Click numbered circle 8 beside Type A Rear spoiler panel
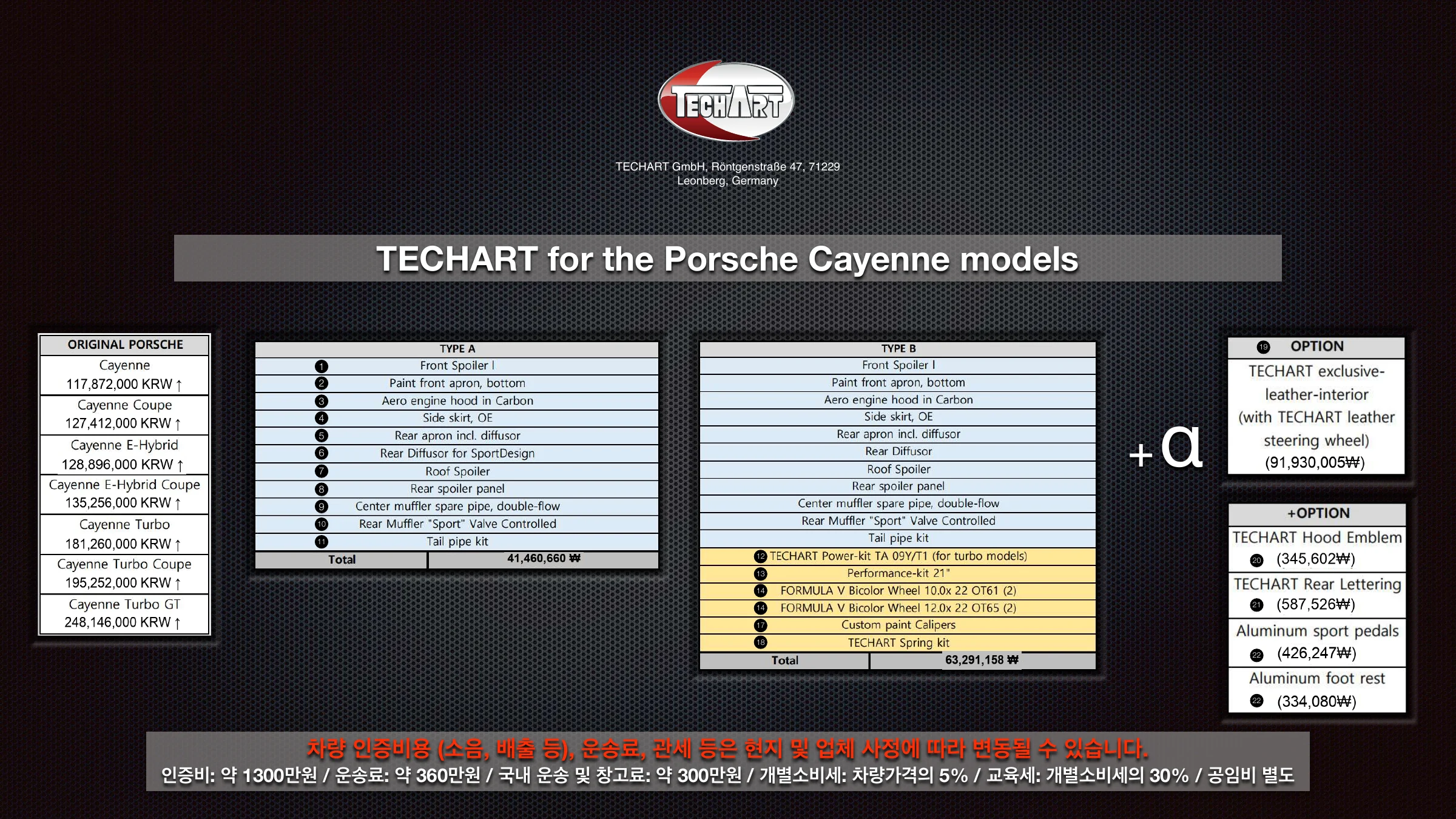 coord(322,489)
